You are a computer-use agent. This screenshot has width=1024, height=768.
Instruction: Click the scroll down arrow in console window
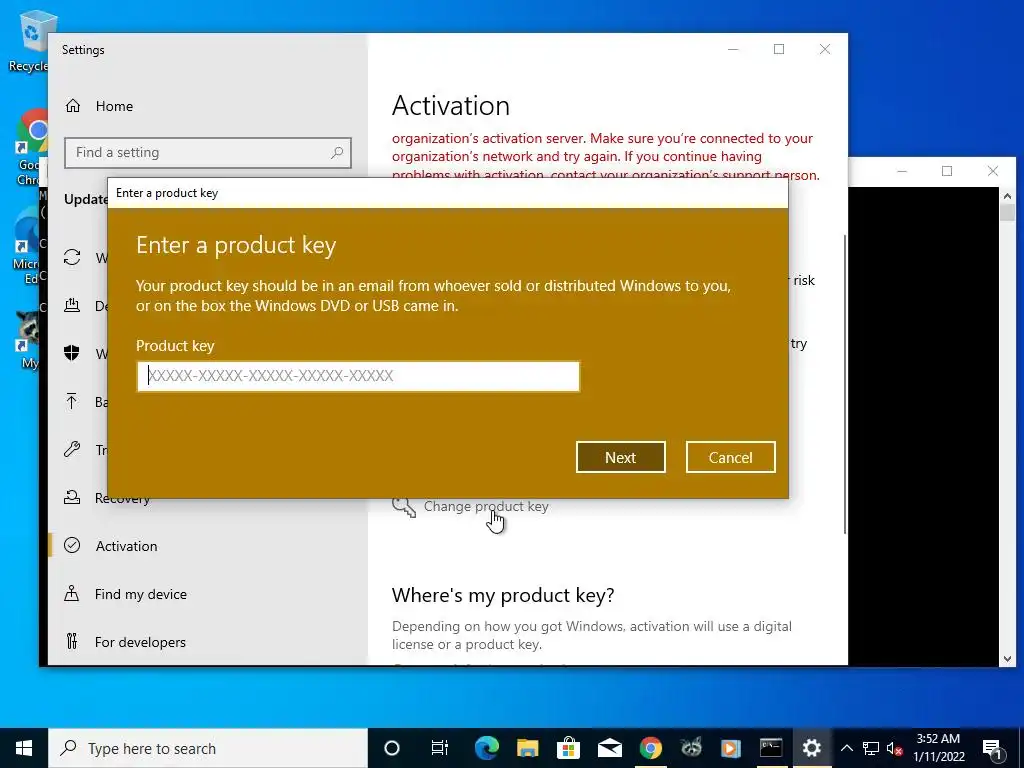[x=1008, y=659]
